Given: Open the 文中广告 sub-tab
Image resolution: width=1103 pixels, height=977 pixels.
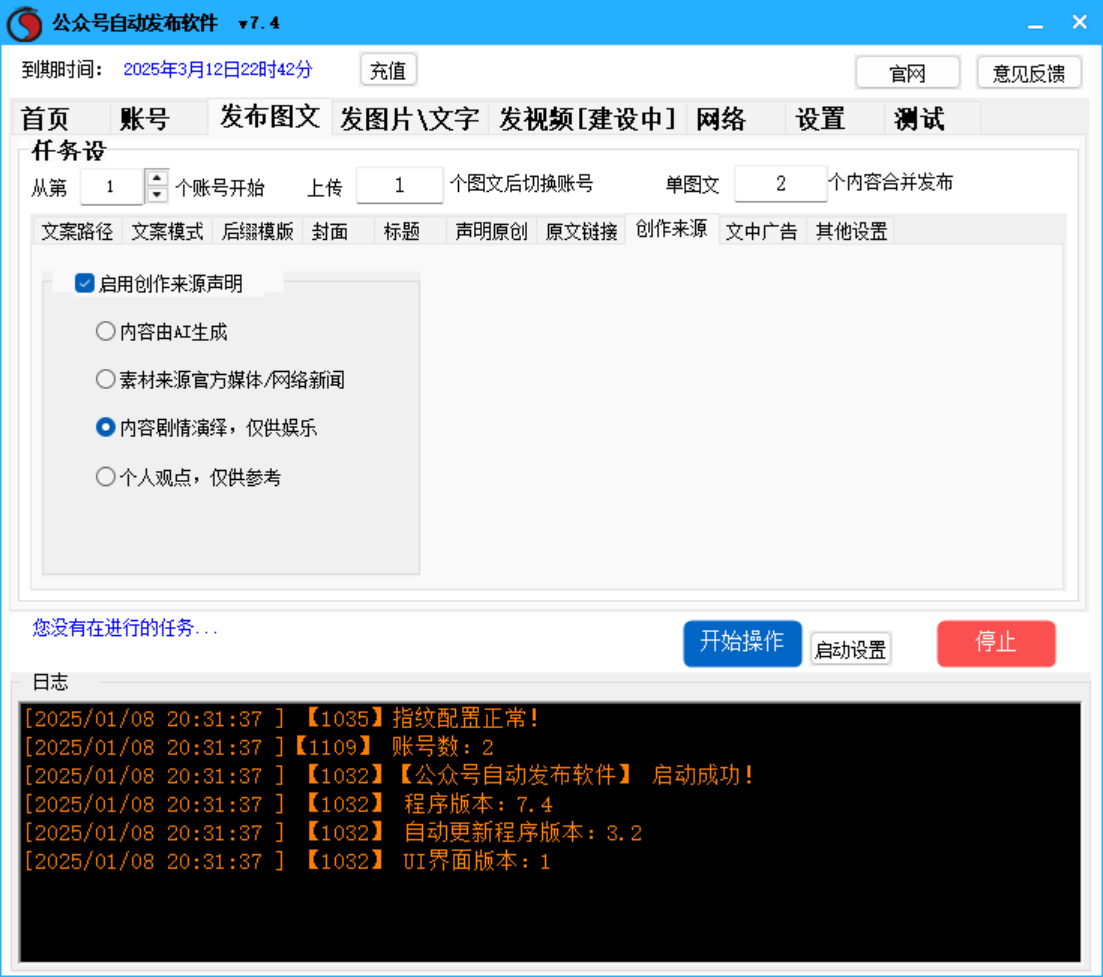Looking at the screenshot, I should [x=762, y=231].
